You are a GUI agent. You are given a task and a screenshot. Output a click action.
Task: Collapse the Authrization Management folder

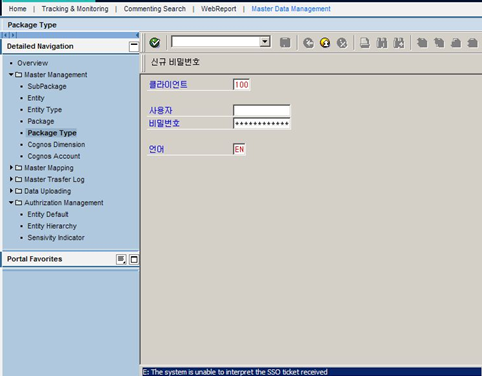tap(11, 202)
